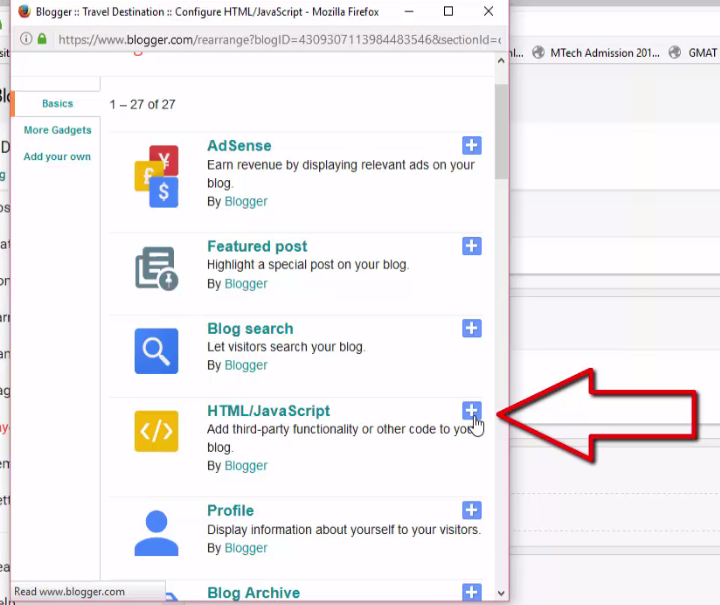The width and height of the screenshot is (720, 605).
Task: Open the AdSense gadget title link
Action: (239, 146)
